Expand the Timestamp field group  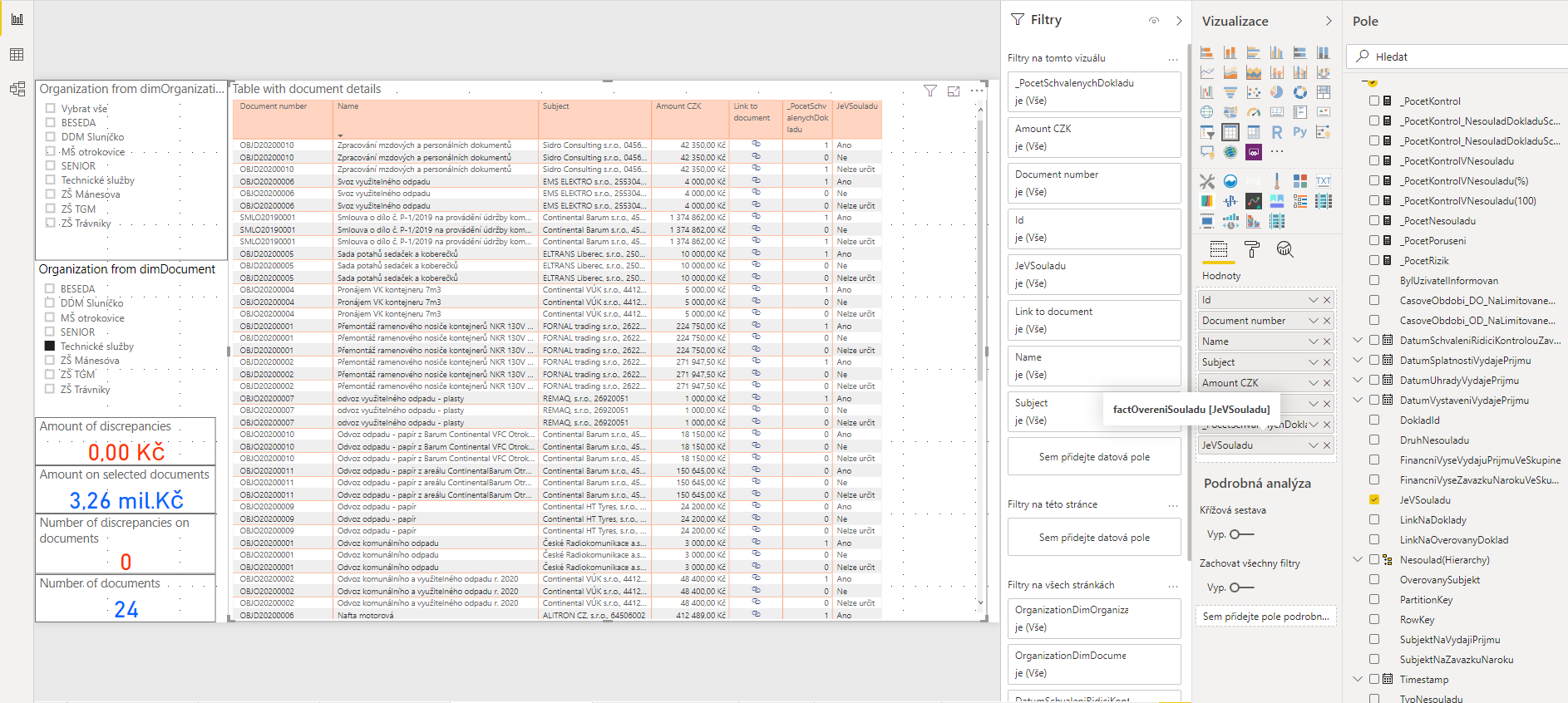tap(1358, 679)
